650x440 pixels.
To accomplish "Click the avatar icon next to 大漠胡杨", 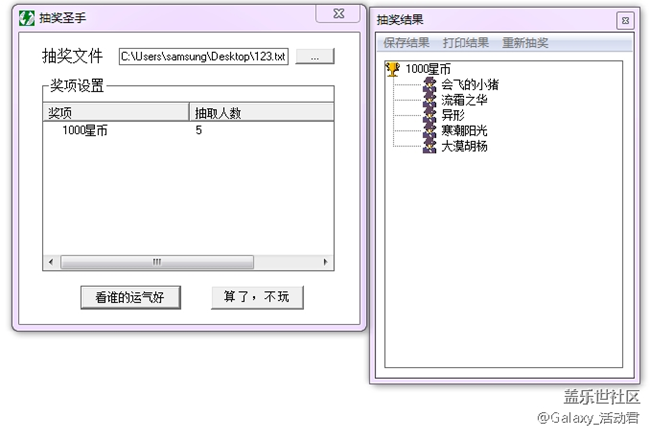I will pos(430,145).
